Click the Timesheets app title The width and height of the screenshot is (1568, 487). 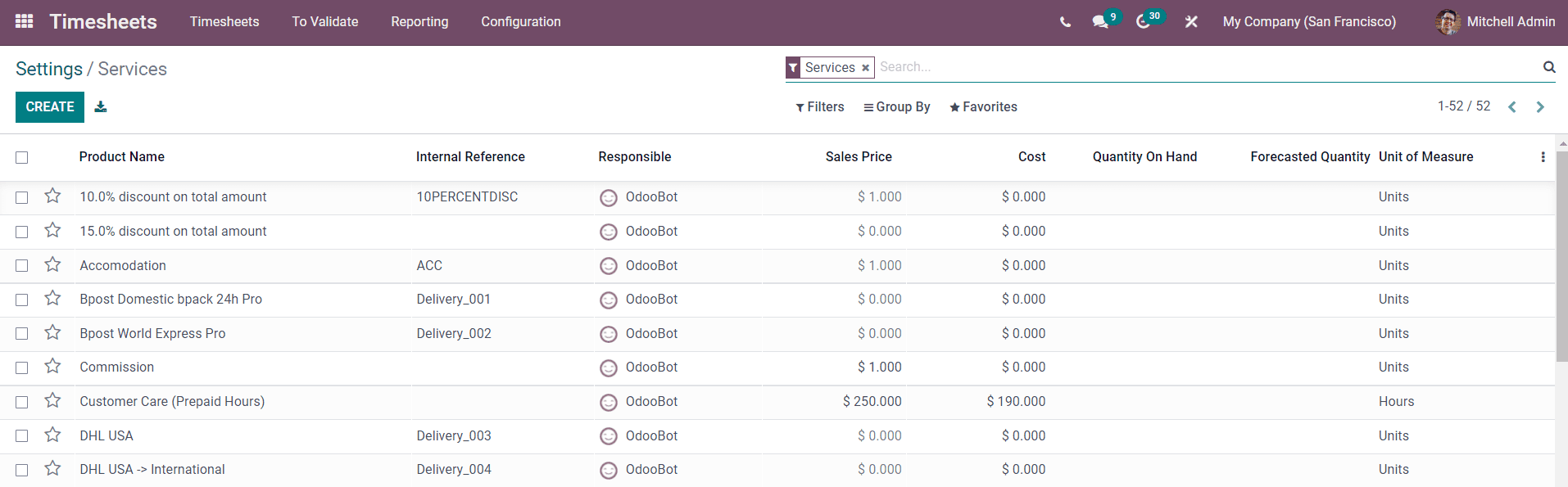pyautogui.click(x=103, y=22)
